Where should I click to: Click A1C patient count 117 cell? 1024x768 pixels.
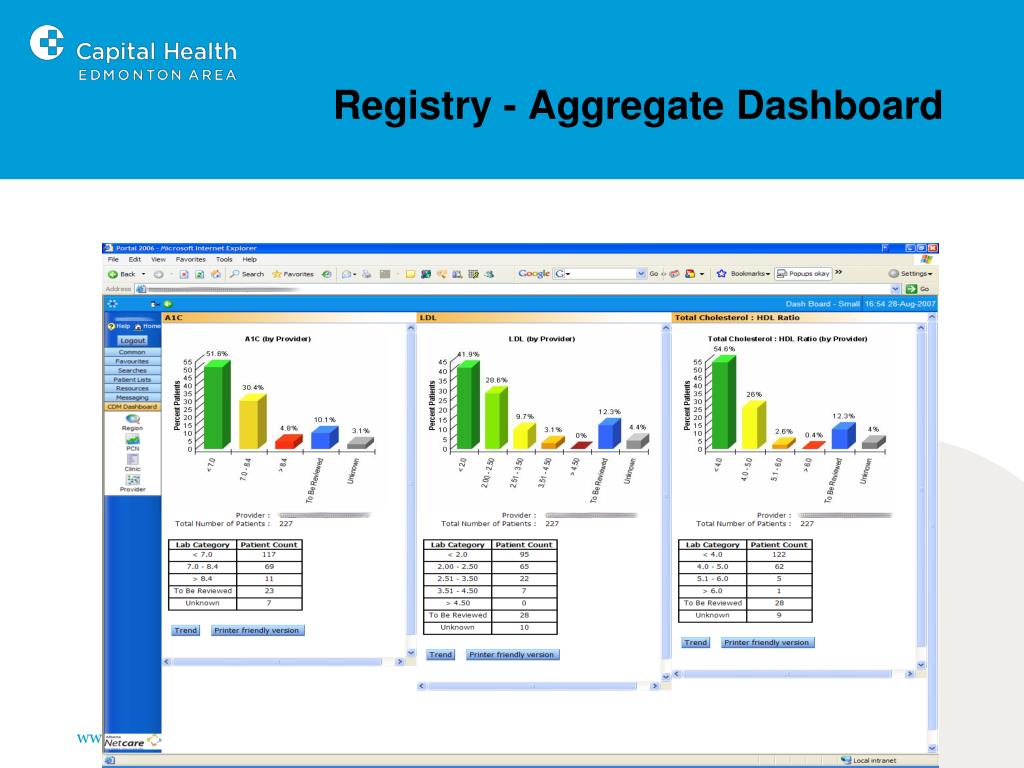click(x=269, y=554)
